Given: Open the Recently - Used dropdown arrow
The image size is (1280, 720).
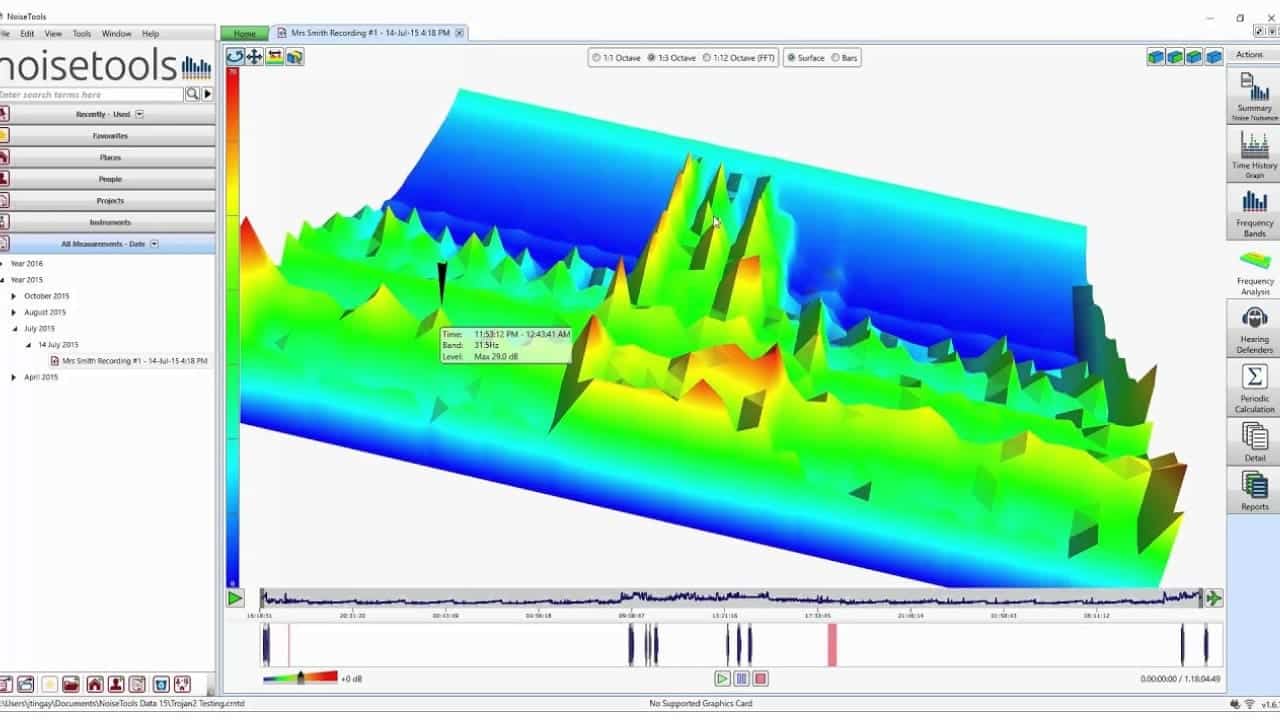Looking at the screenshot, I should coord(139,114).
